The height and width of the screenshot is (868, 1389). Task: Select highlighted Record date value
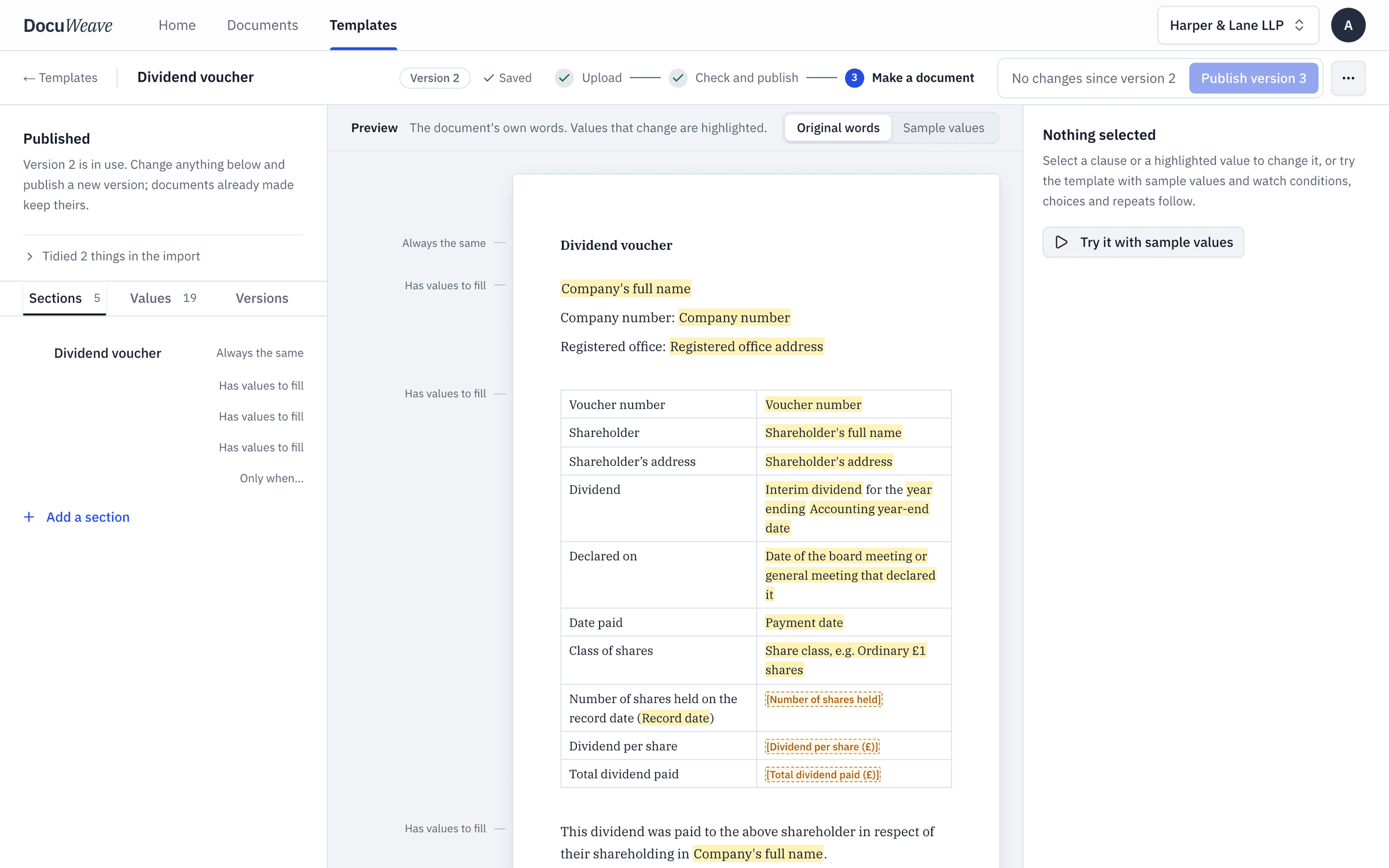675,718
